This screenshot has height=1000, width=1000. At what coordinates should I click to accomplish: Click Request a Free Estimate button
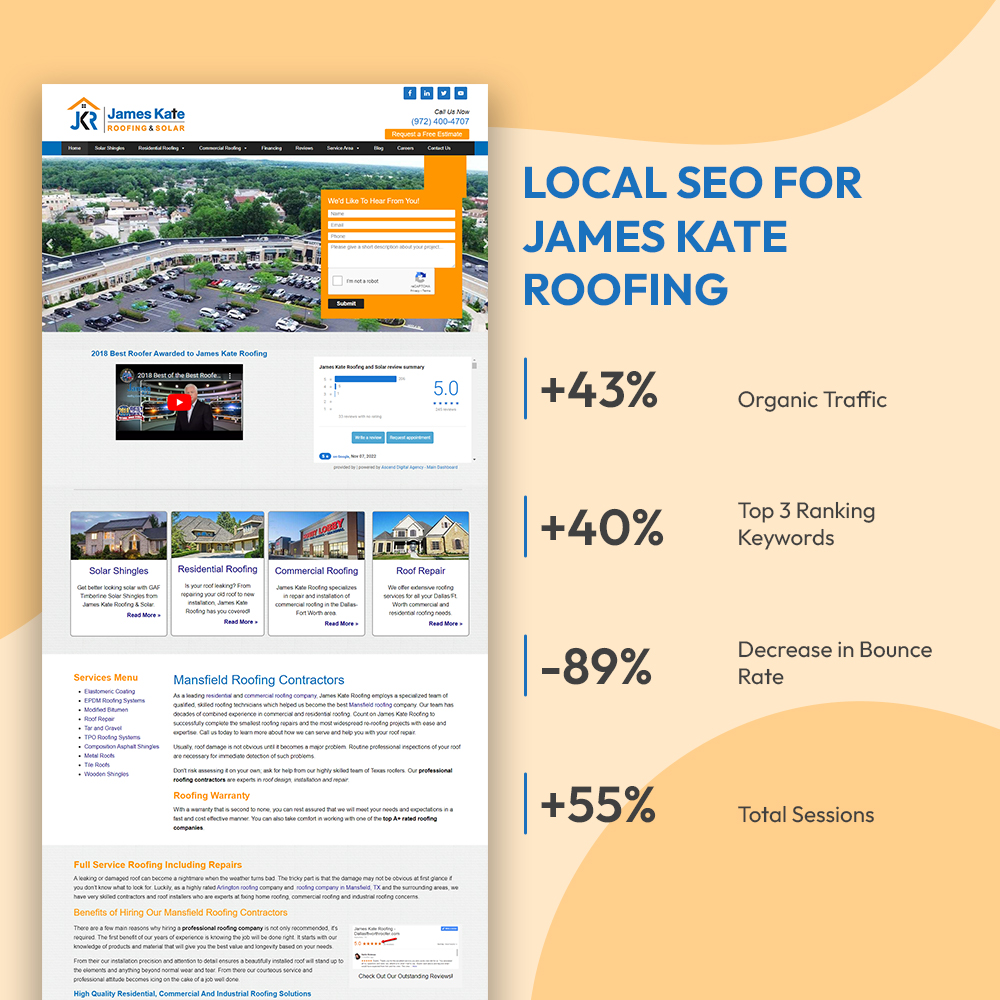tap(427, 134)
